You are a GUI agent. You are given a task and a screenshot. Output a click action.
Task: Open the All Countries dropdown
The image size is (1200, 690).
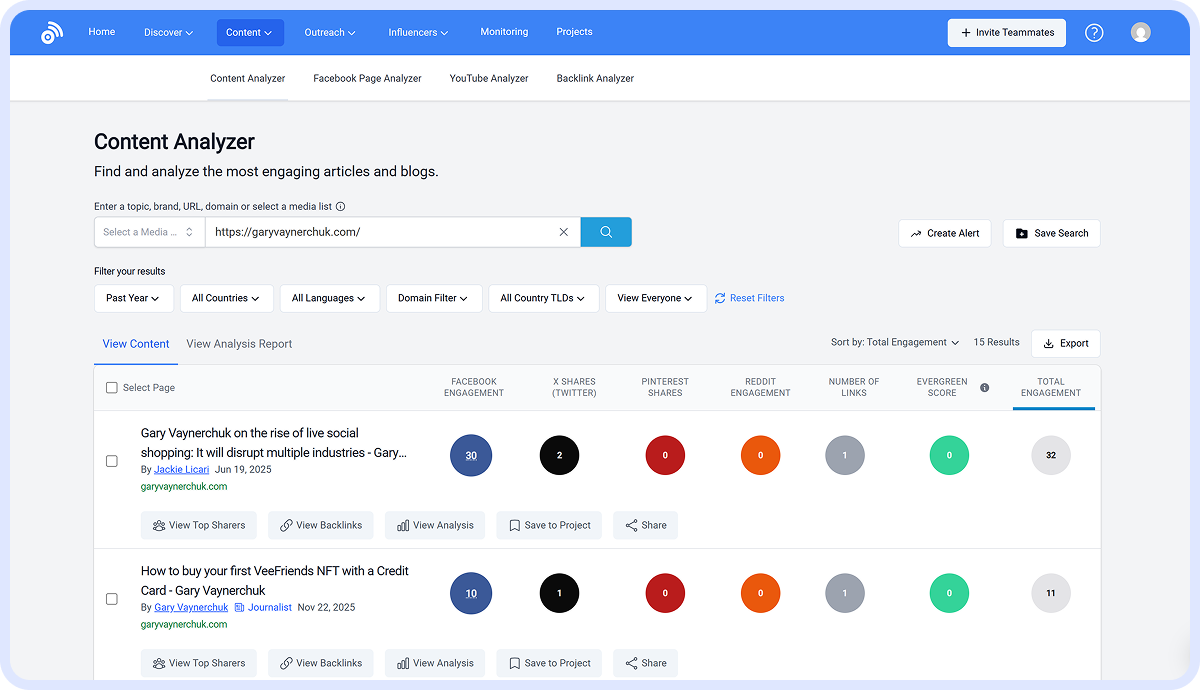[225, 298]
